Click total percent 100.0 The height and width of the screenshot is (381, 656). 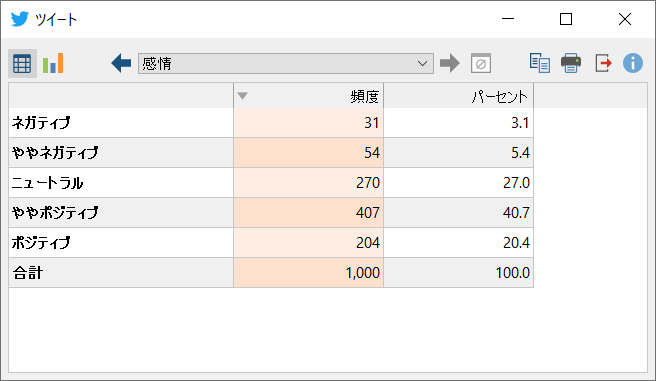(x=512, y=273)
